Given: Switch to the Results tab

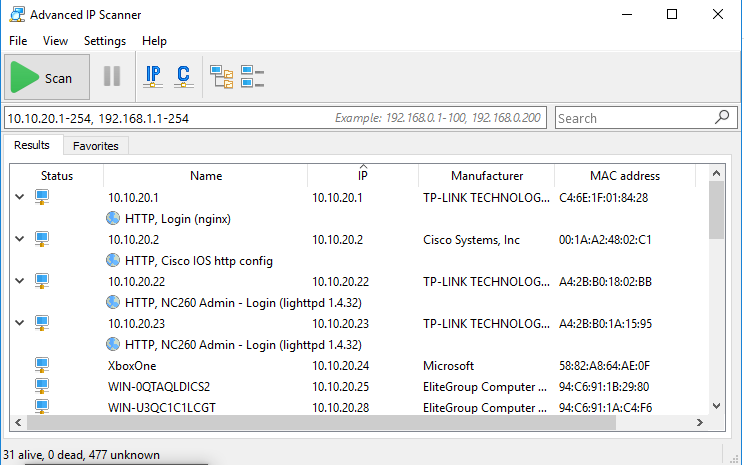Looking at the screenshot, I should (32, 145).
